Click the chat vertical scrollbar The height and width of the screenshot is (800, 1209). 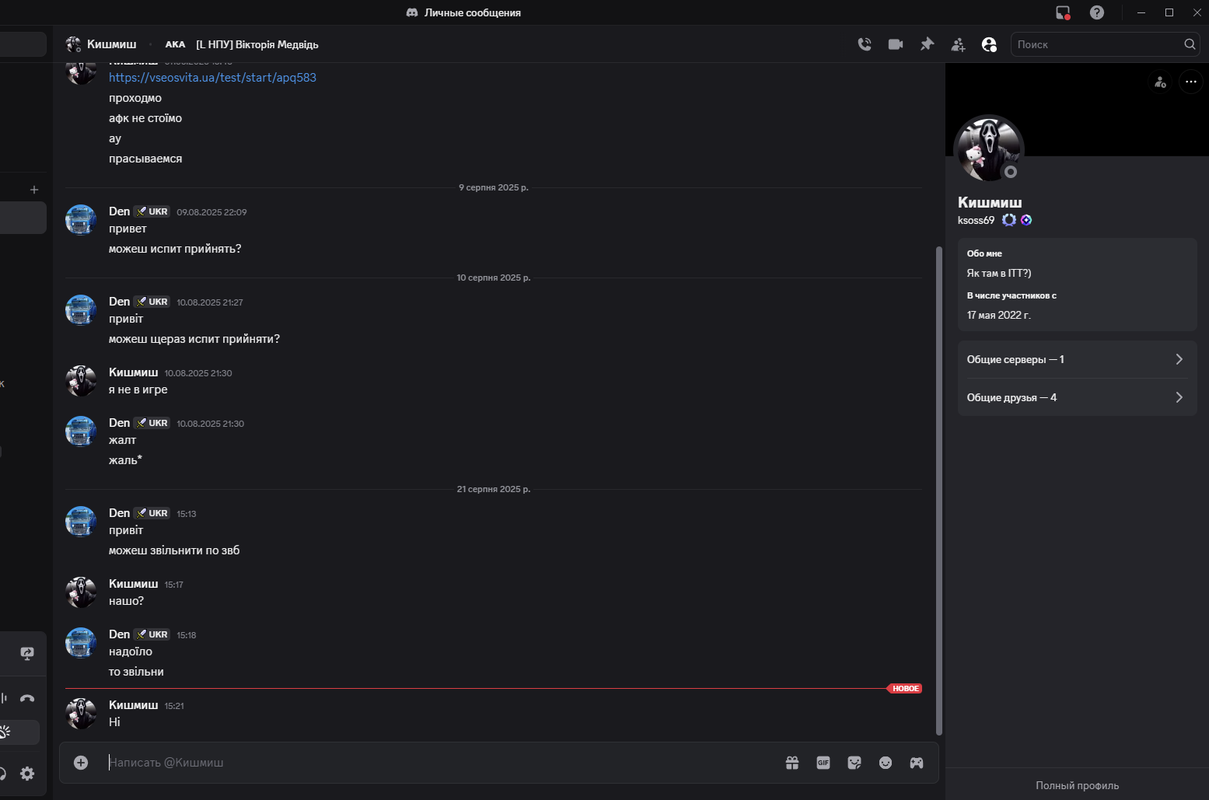point(938,490)
